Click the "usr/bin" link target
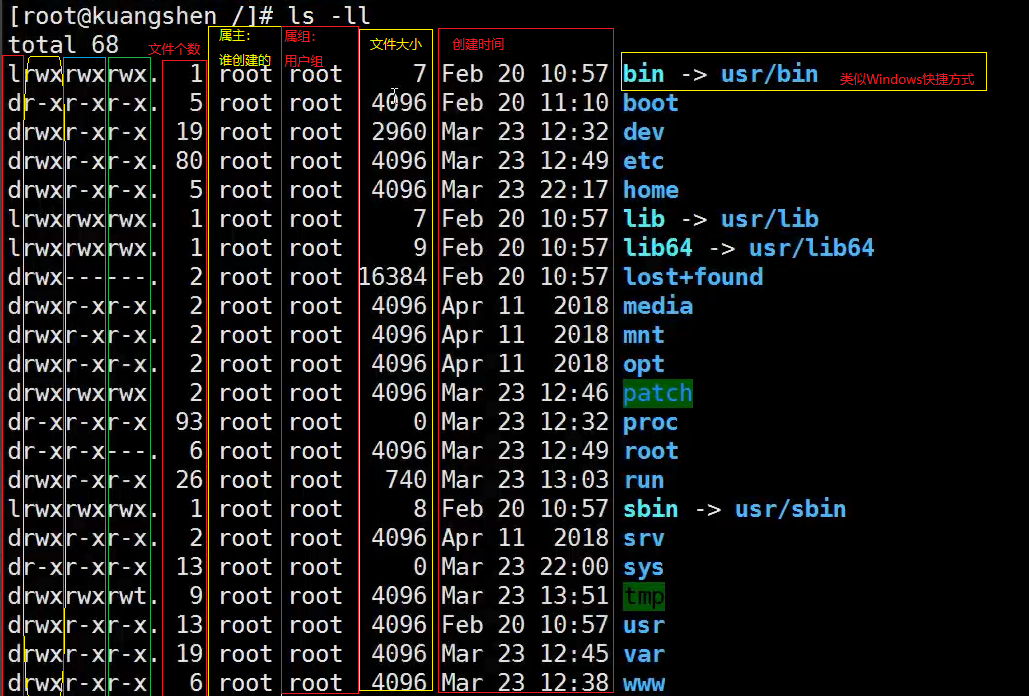 click(770, 73)
